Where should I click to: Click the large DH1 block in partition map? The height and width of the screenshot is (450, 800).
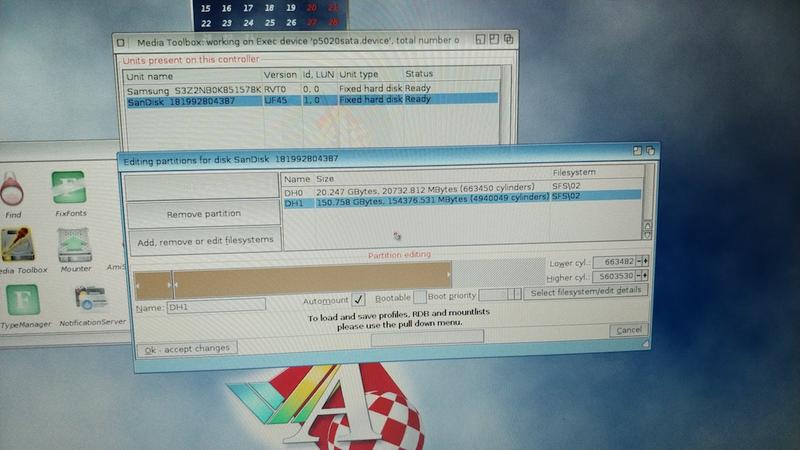pyautogui.click(x=312, y=277)
